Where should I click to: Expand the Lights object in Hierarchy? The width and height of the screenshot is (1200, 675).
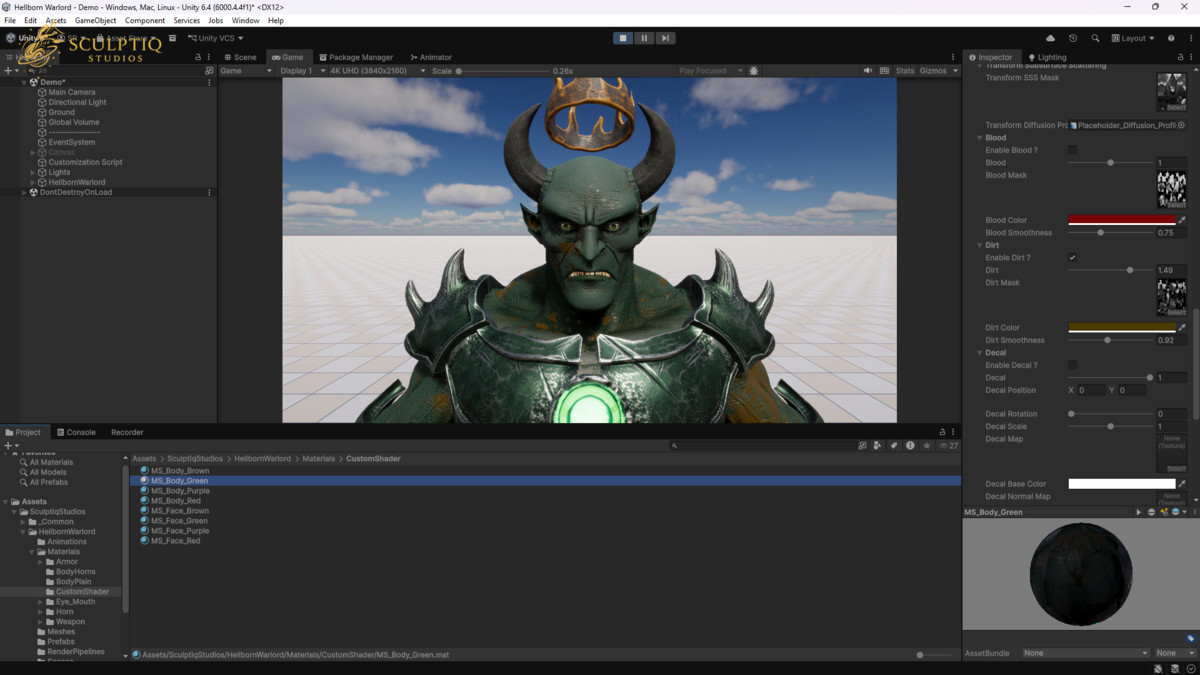click(33, 172)
